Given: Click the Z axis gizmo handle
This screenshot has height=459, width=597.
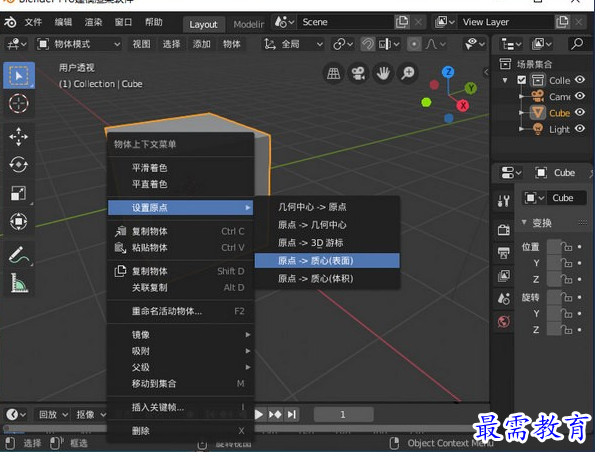Looking at the screenshot, I should (448, 72).
